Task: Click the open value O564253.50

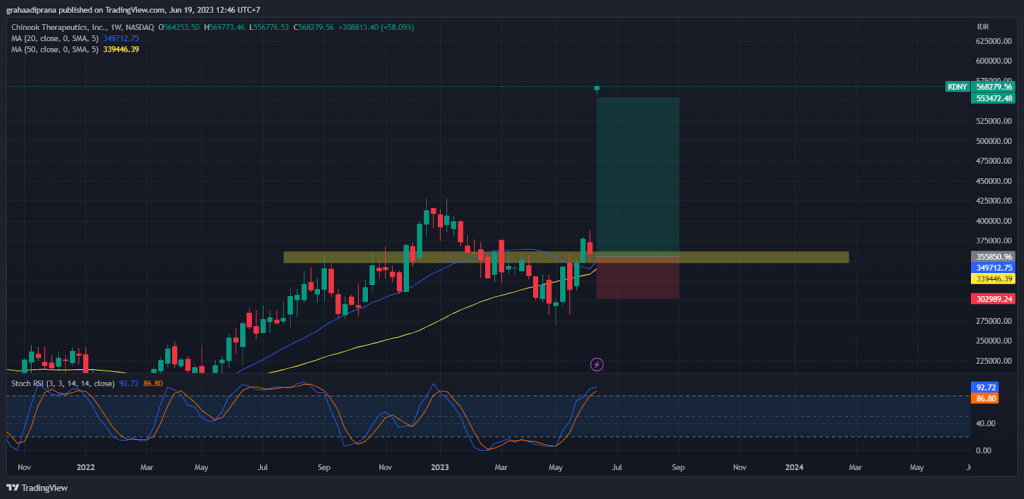Action: point(180,27)
